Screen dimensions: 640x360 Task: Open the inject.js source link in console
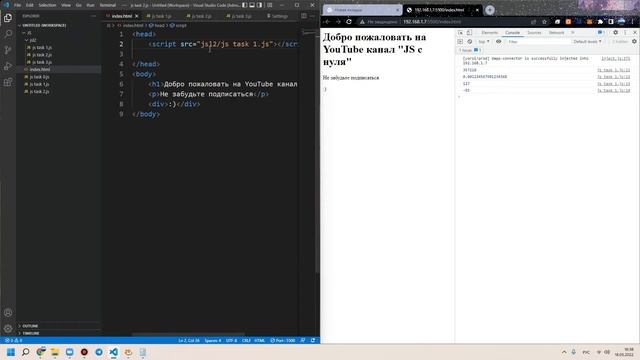616,59
